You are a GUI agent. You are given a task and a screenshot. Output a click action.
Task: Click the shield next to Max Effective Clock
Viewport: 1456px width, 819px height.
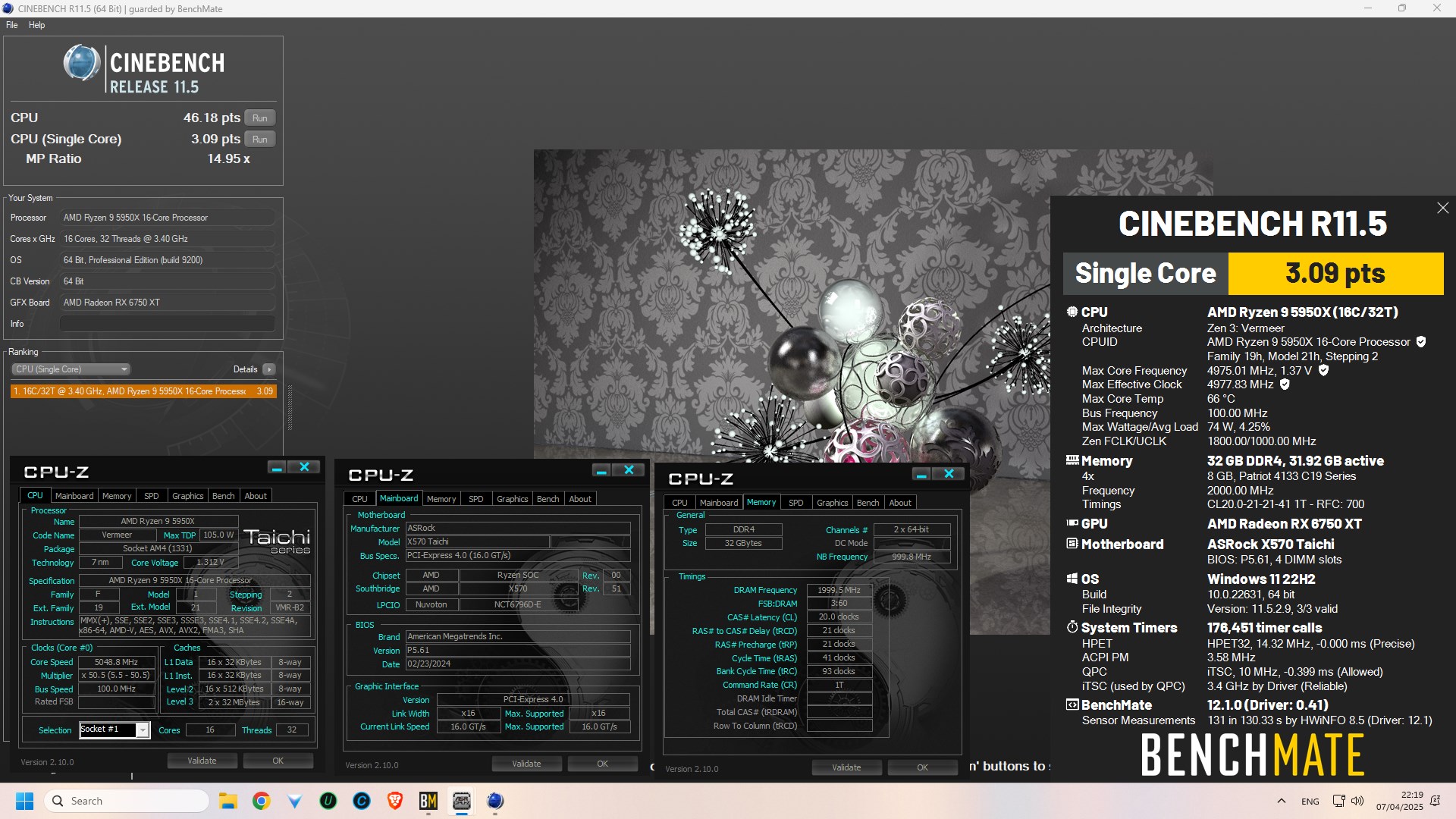(1285, 384)
